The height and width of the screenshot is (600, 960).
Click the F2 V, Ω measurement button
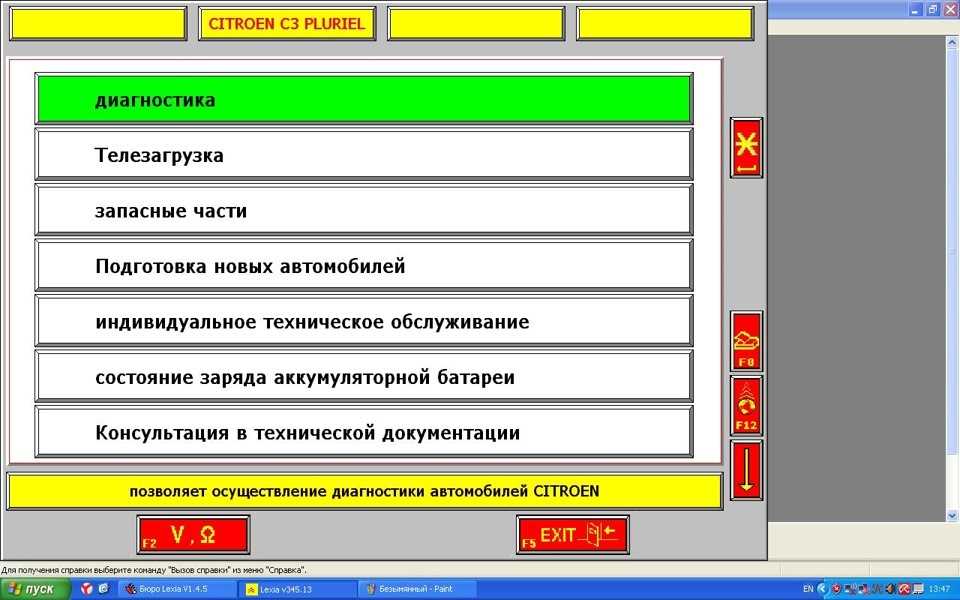[193, 535]
